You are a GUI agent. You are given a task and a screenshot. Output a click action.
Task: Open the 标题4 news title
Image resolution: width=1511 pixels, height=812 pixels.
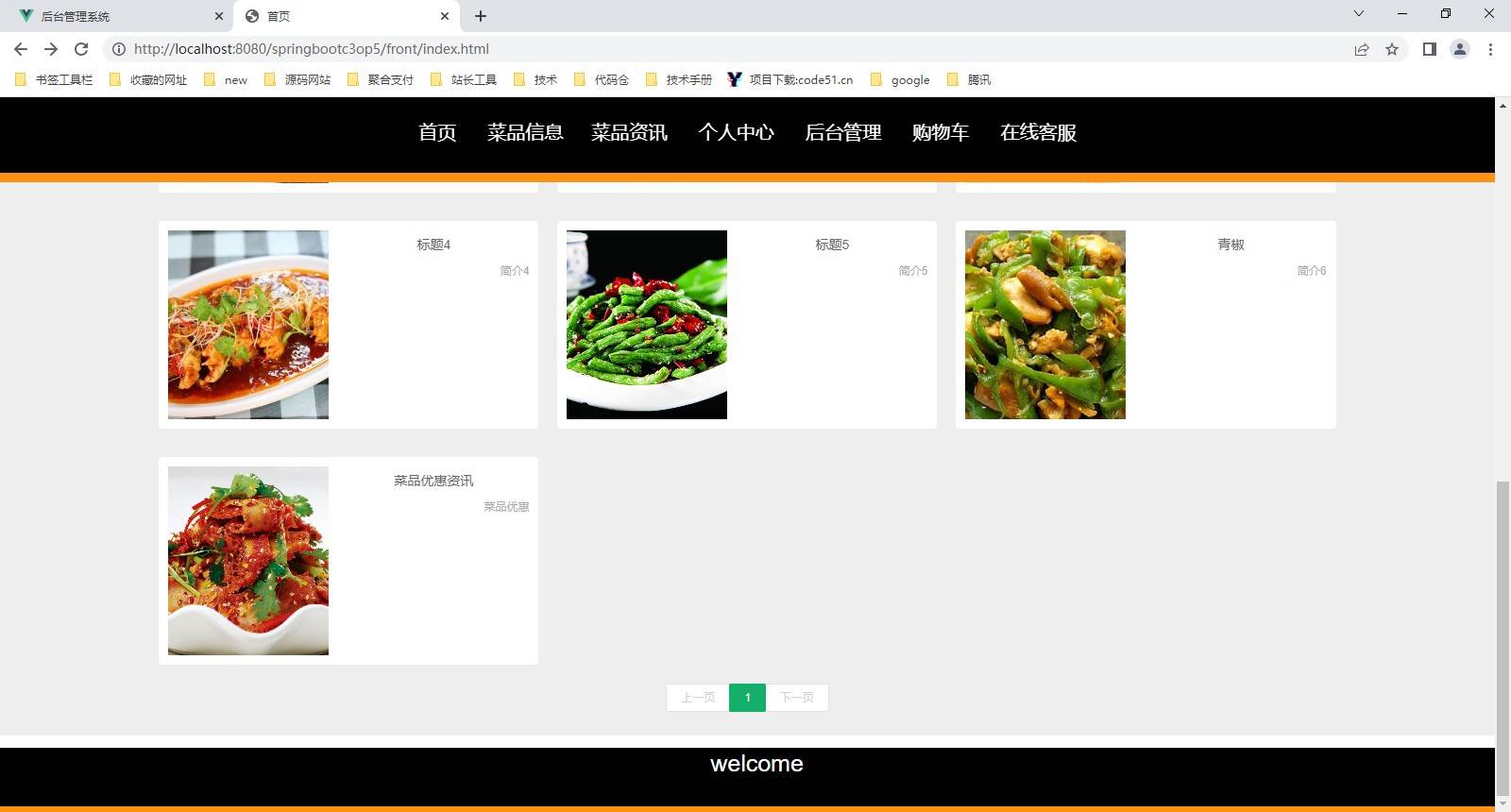(433, 245)
